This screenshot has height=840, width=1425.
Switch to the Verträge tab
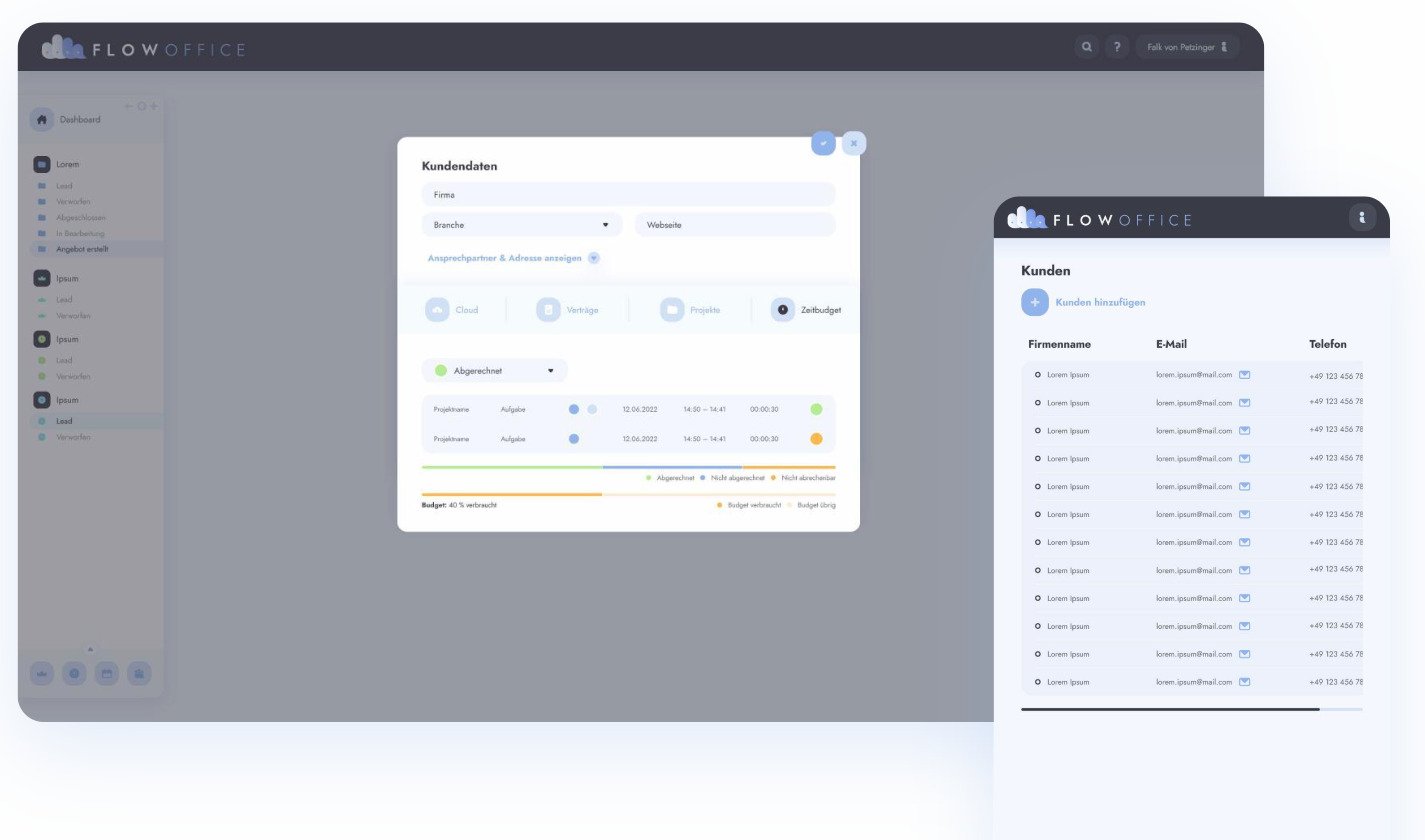[567, 310]
